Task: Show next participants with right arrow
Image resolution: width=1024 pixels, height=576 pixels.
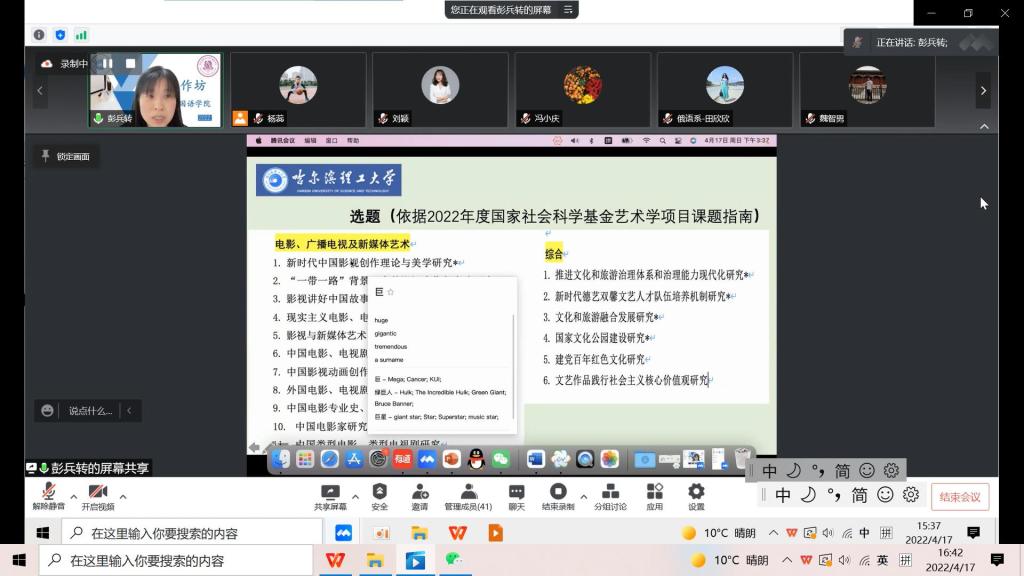Action: (983, 90)
